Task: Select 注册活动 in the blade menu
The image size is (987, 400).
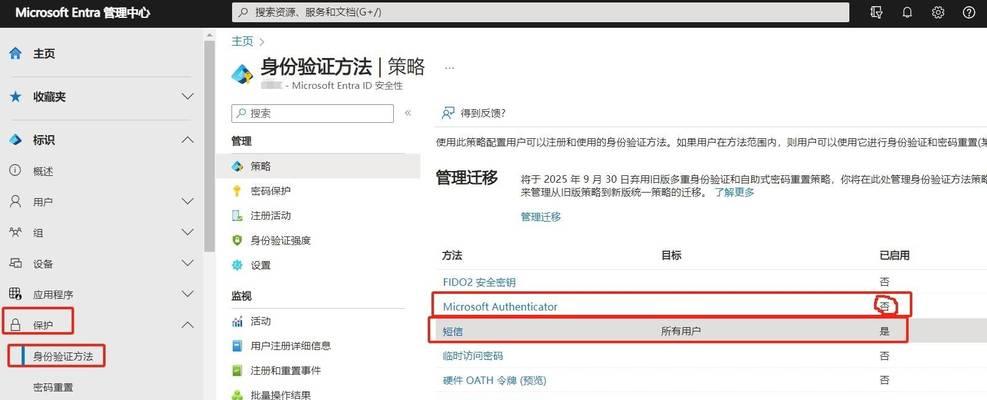Action: point(271,215)
